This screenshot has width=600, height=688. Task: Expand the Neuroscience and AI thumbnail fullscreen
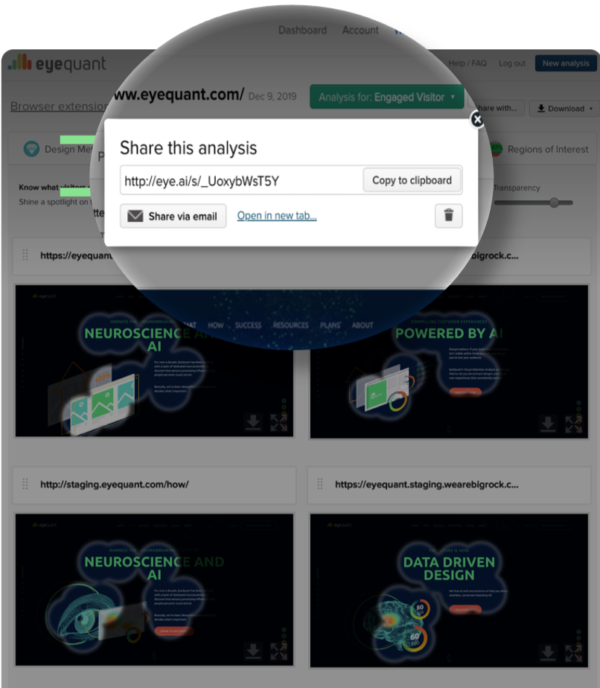pos(279,651)
